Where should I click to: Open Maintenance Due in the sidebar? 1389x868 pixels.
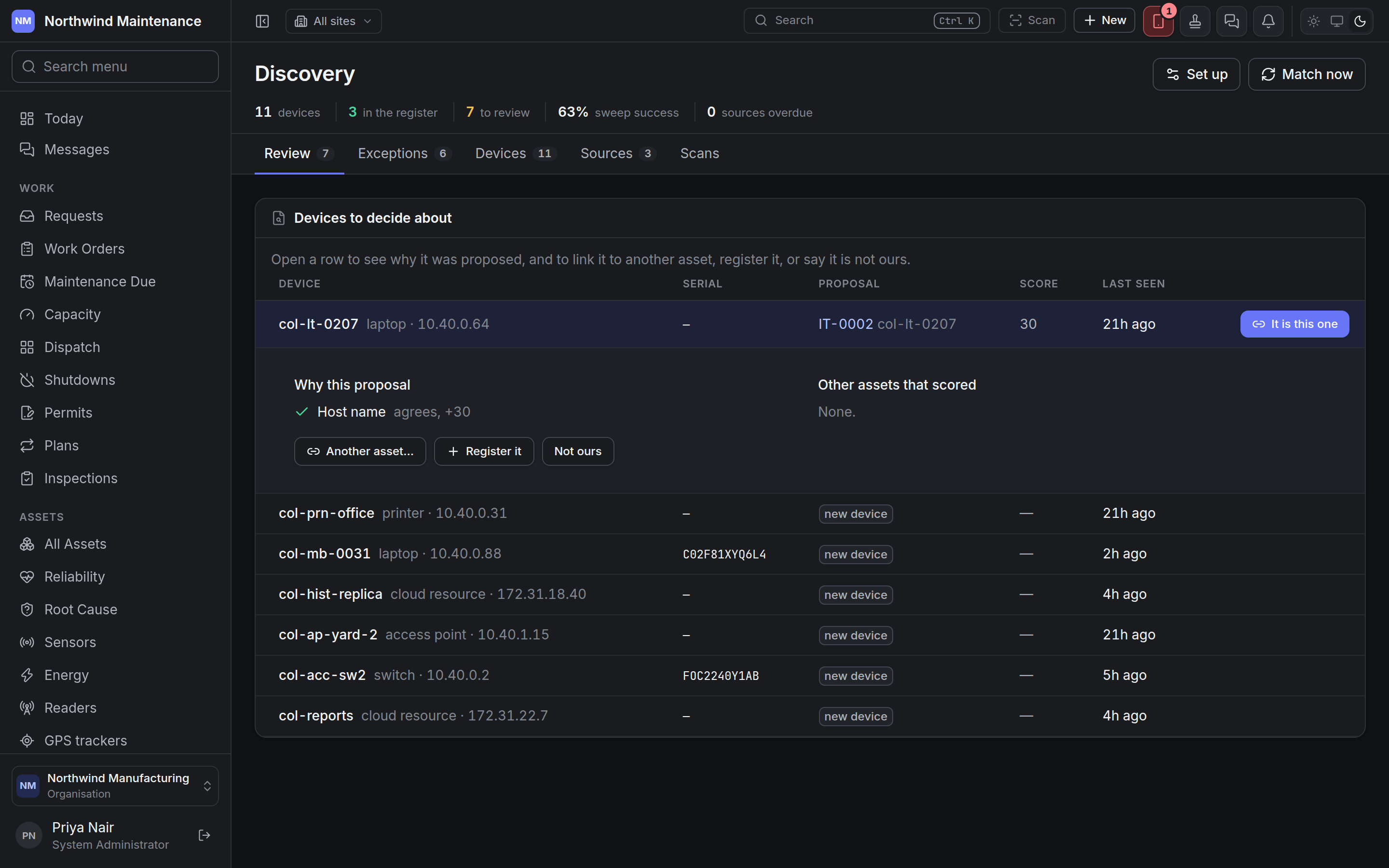[115, 281]
